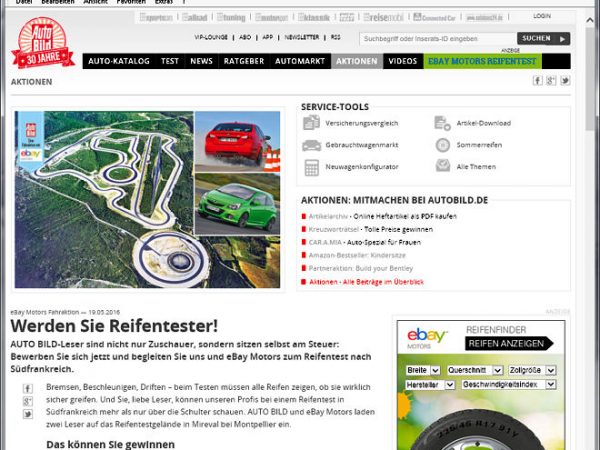Viewport: 600px width, 450px height.
Task: Open the Amazon-Bestseller: Kindersitze link
Action: [357, 255]
